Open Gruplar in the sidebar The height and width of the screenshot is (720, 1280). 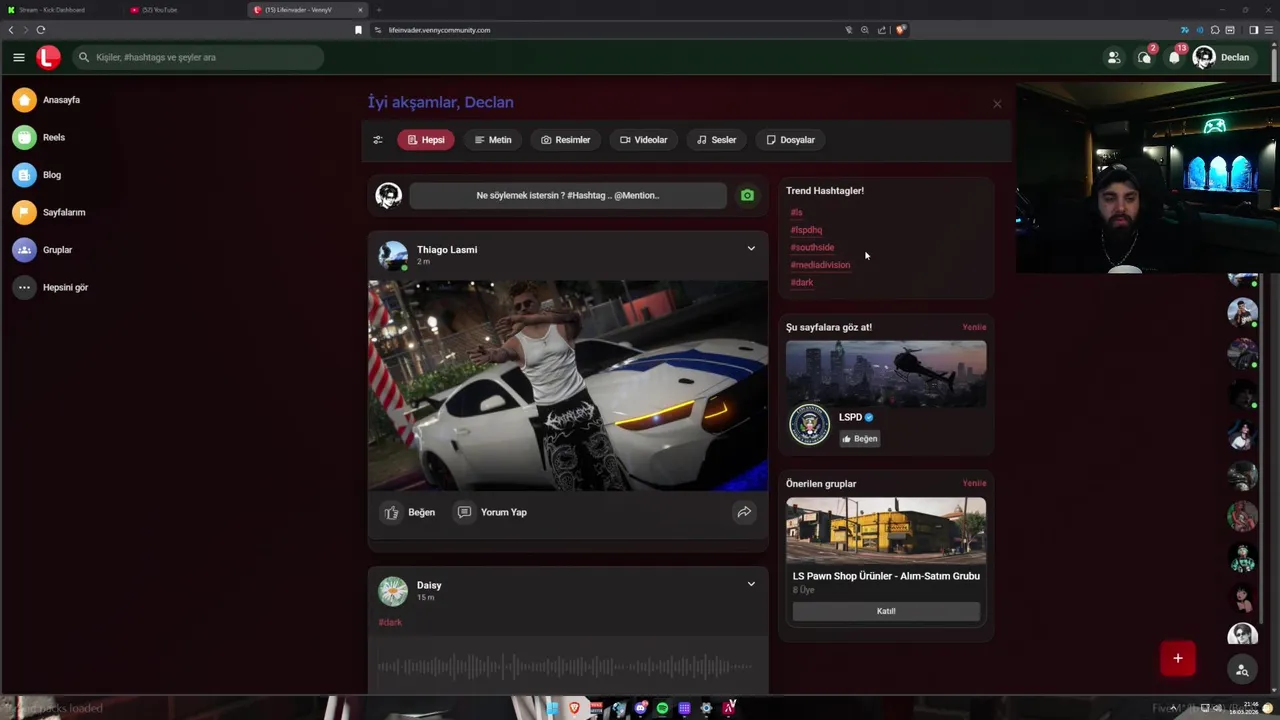click(x=43, y=250)
